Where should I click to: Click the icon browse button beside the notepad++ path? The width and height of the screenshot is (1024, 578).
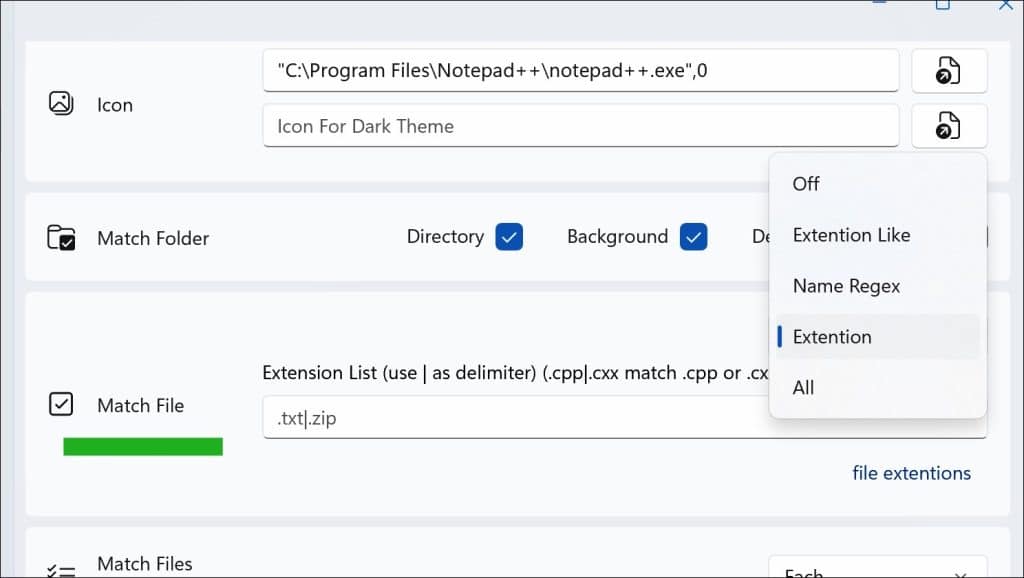(948, 70)
